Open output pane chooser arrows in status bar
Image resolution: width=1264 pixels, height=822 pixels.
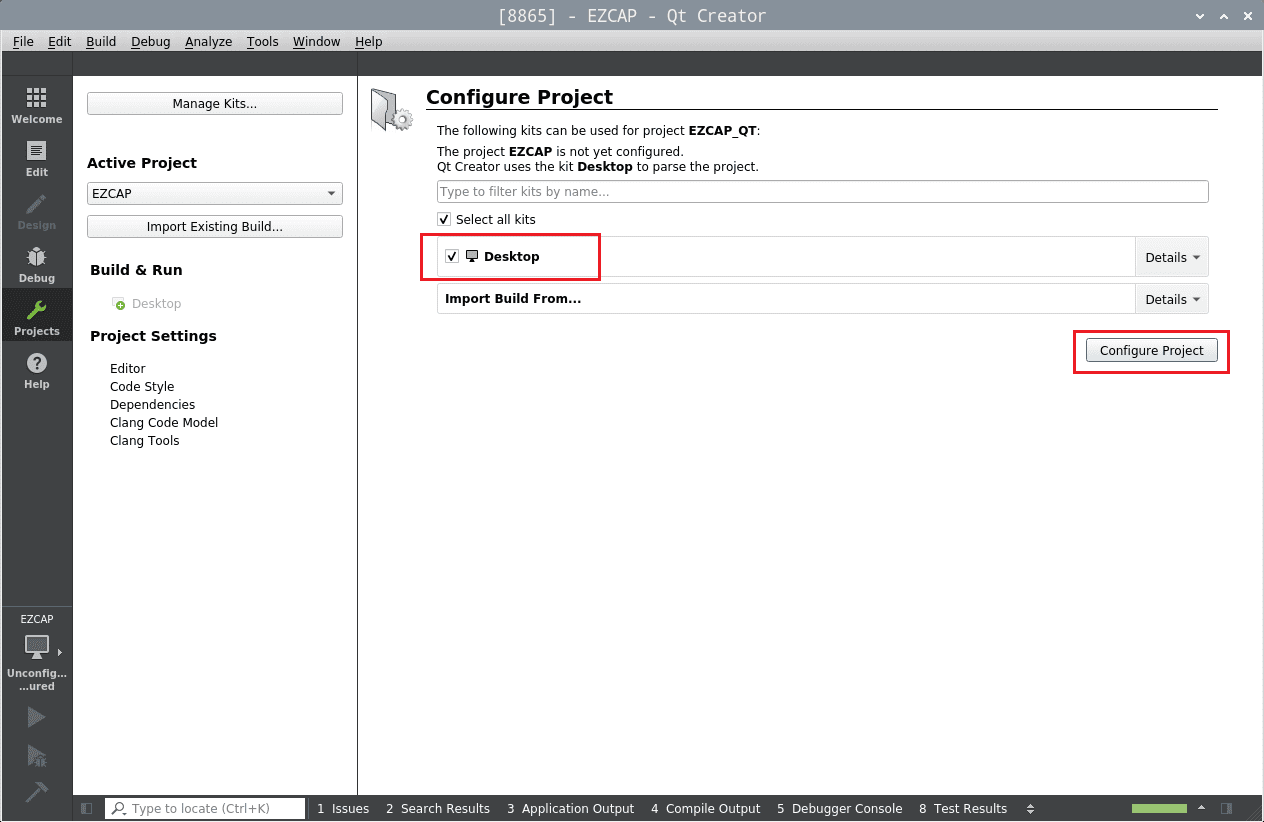(1030, 808)
